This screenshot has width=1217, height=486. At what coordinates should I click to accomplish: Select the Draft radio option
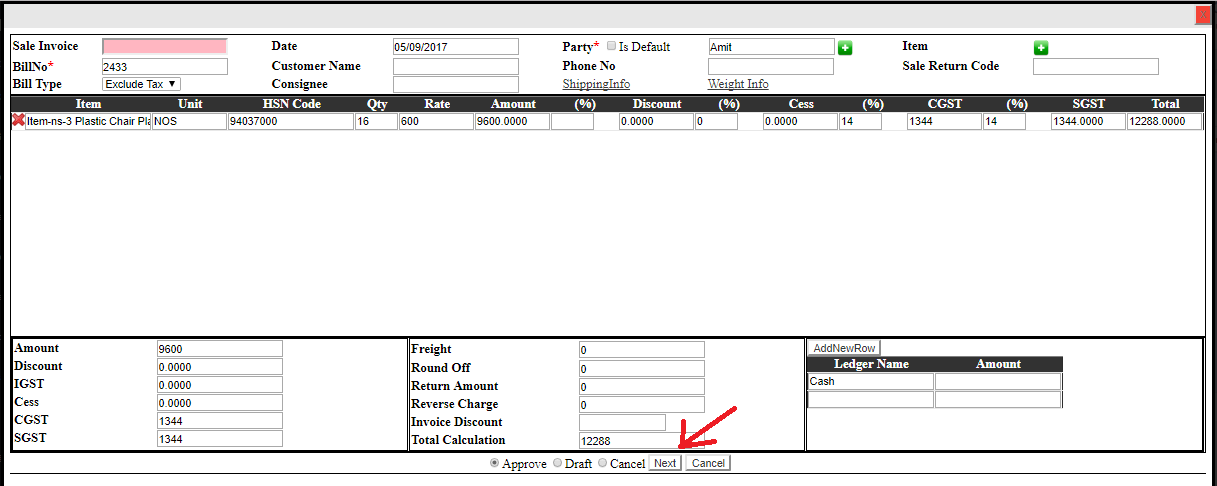558,463
